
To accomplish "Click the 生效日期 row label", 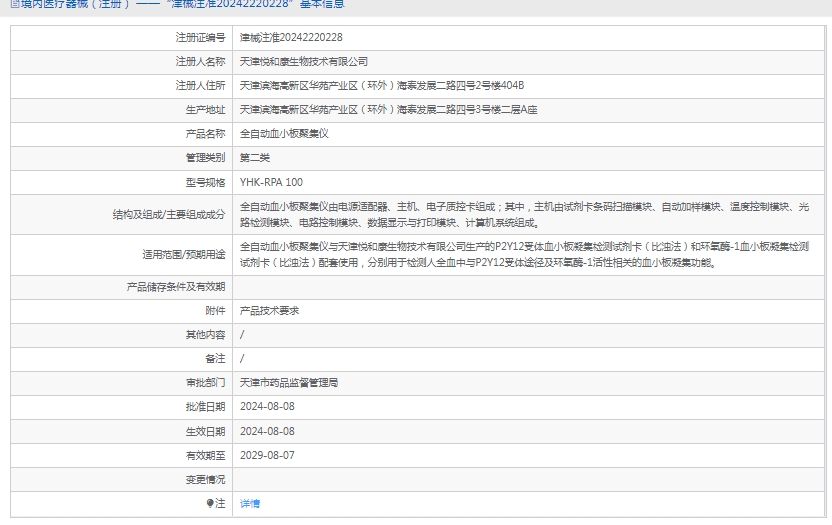I will point(206,431).
